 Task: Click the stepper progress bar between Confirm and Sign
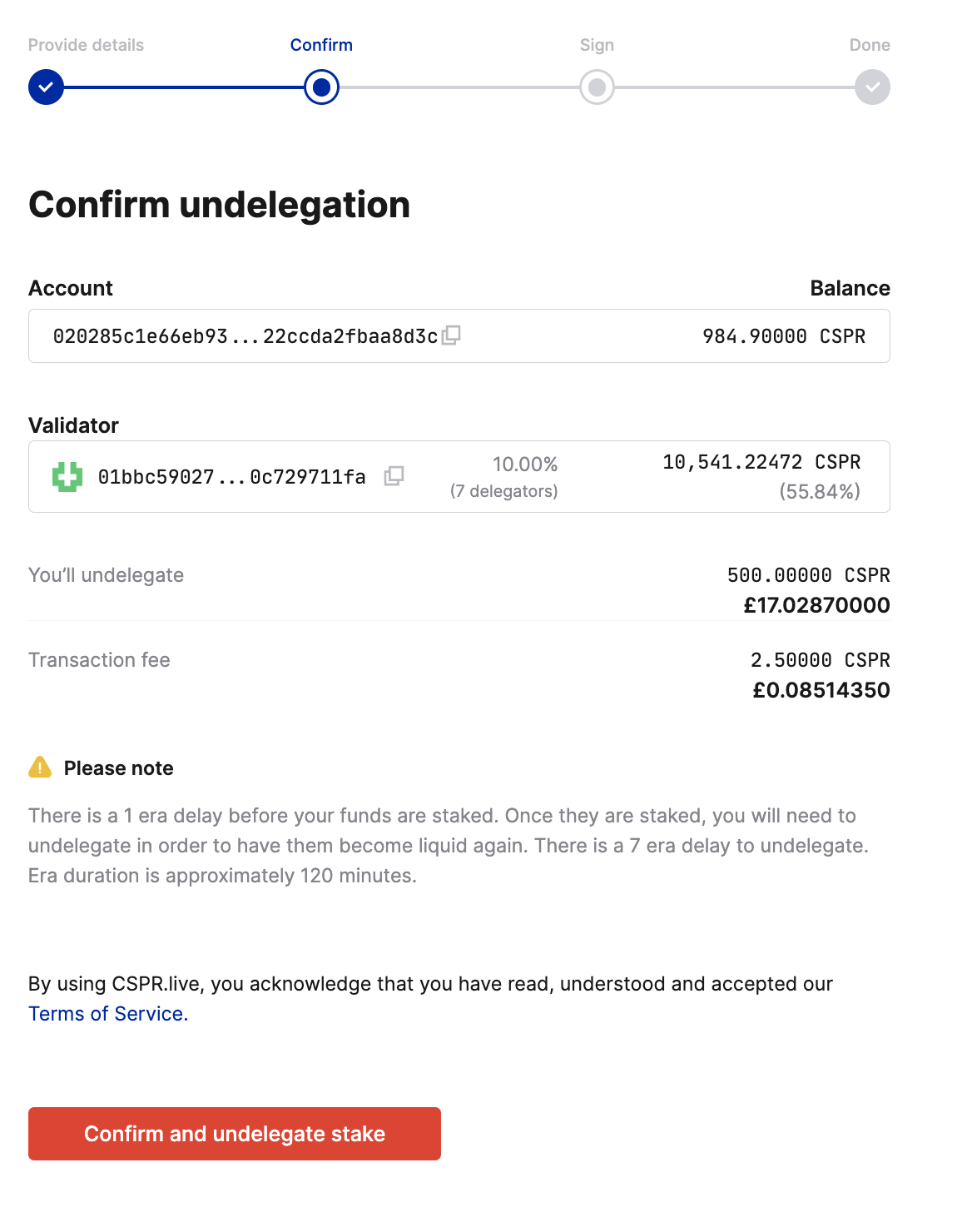(458, 87)
